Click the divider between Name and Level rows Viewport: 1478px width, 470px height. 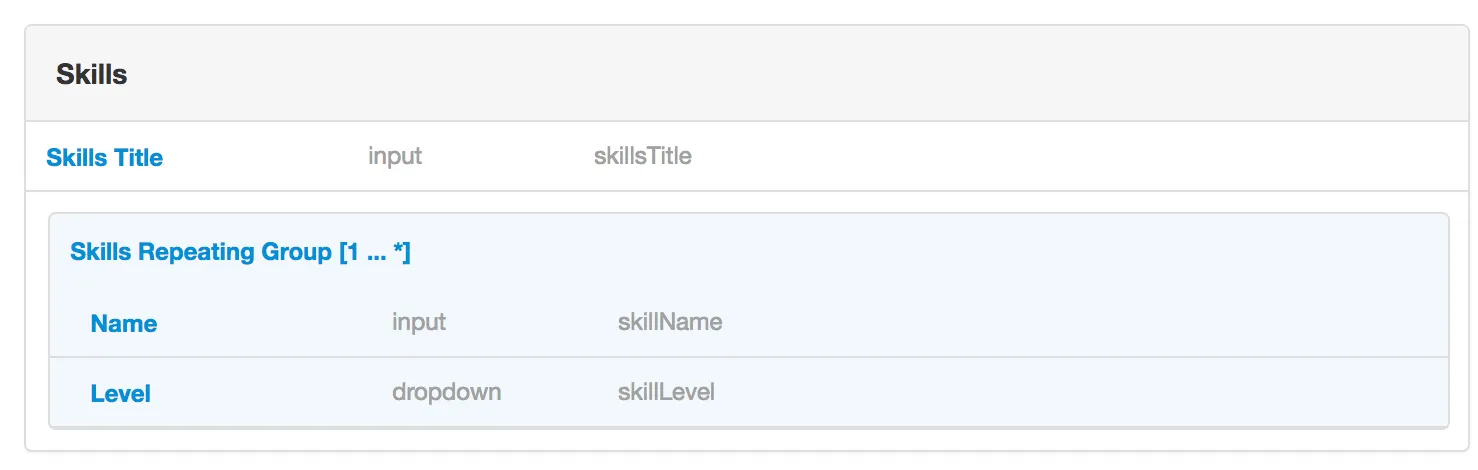748,357
